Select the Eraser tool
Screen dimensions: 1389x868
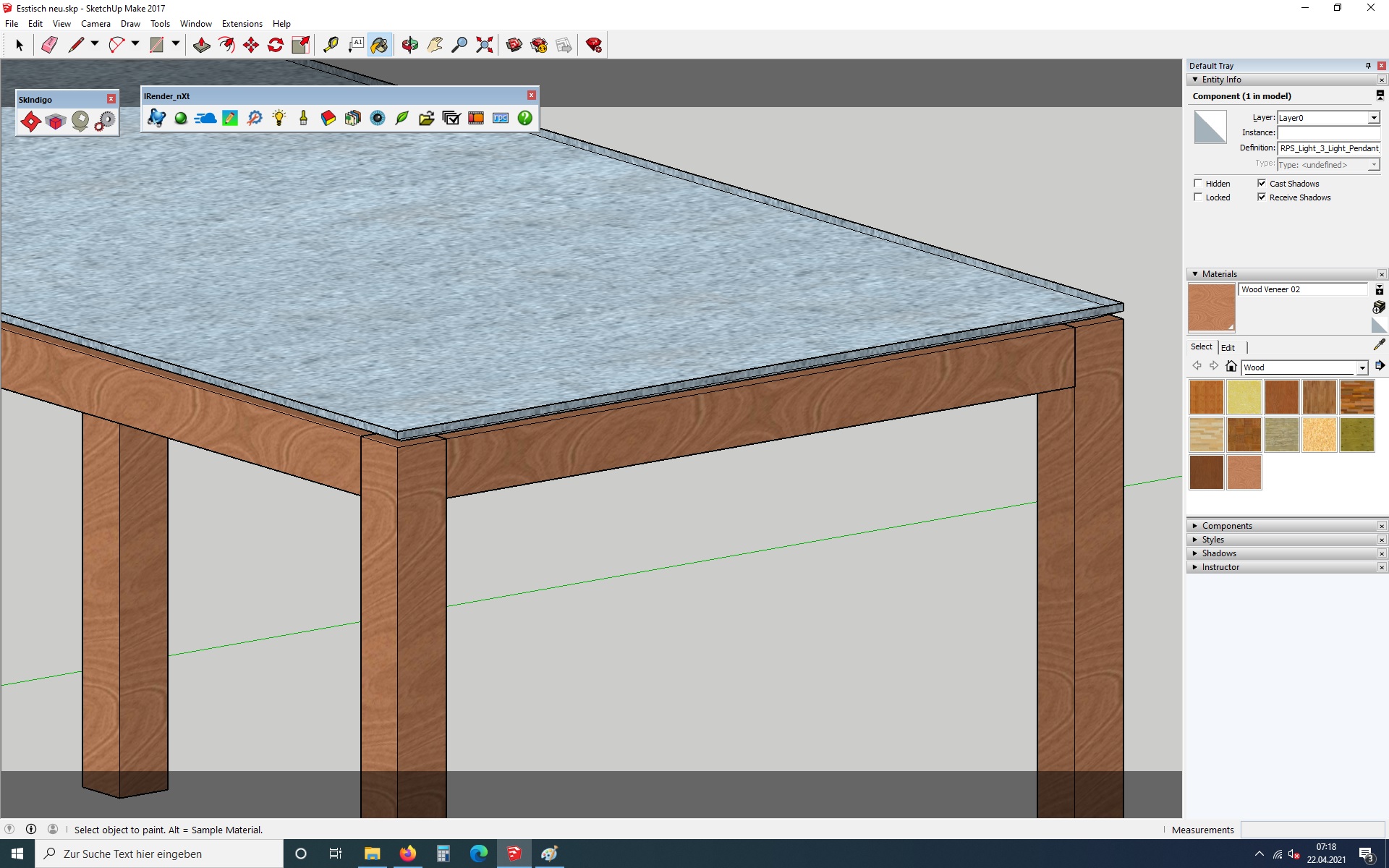[x=49, y=45]
